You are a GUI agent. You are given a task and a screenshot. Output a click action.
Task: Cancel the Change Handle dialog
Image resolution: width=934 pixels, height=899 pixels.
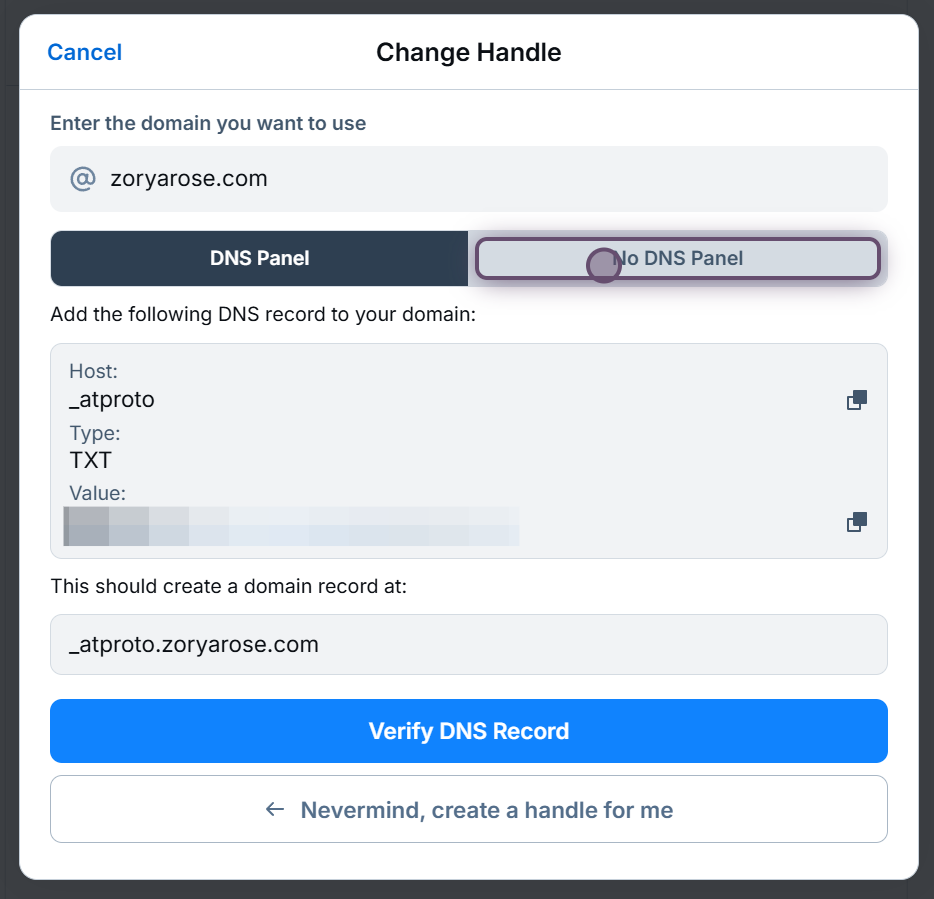tap(85, 52)
